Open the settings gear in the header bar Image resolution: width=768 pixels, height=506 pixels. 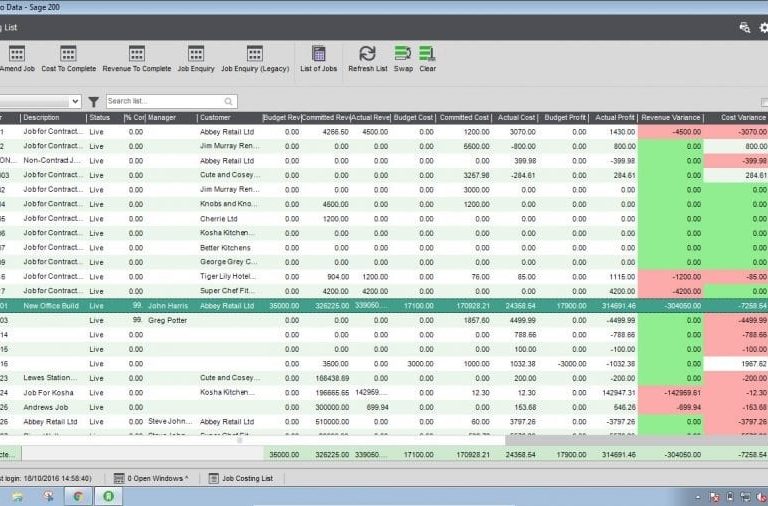click(764, 28)
